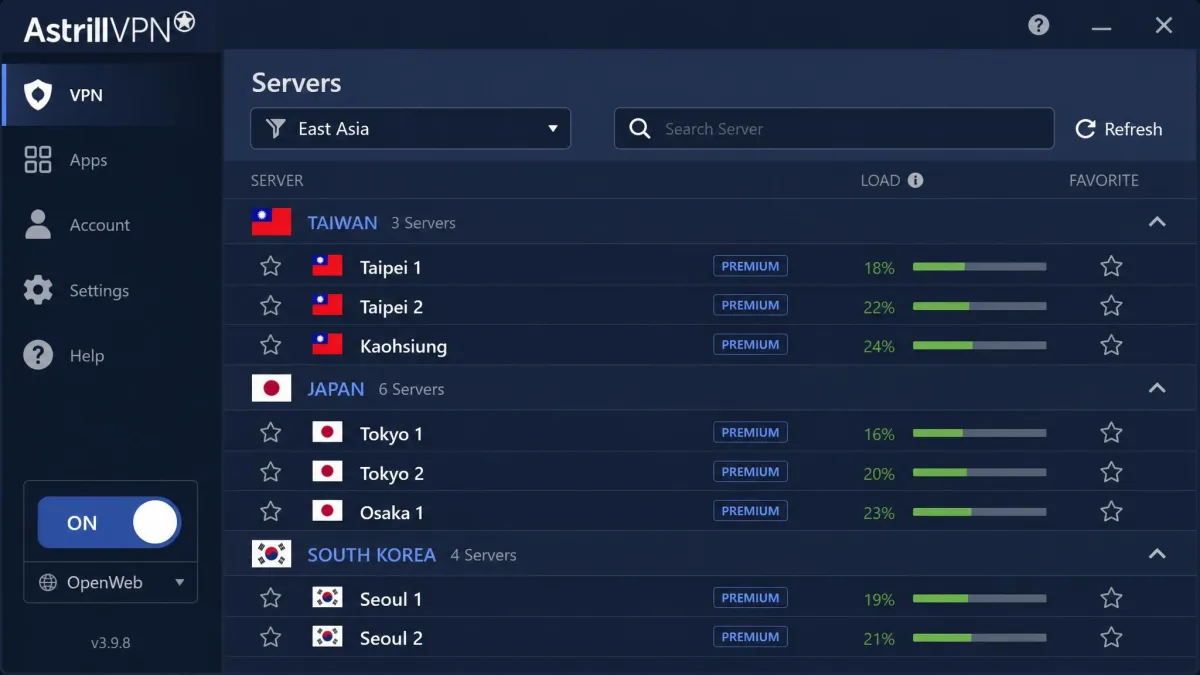Click the flag icon on Seoul 1 row
This screenshot has width=1200, height=675.
pos(327,597)
